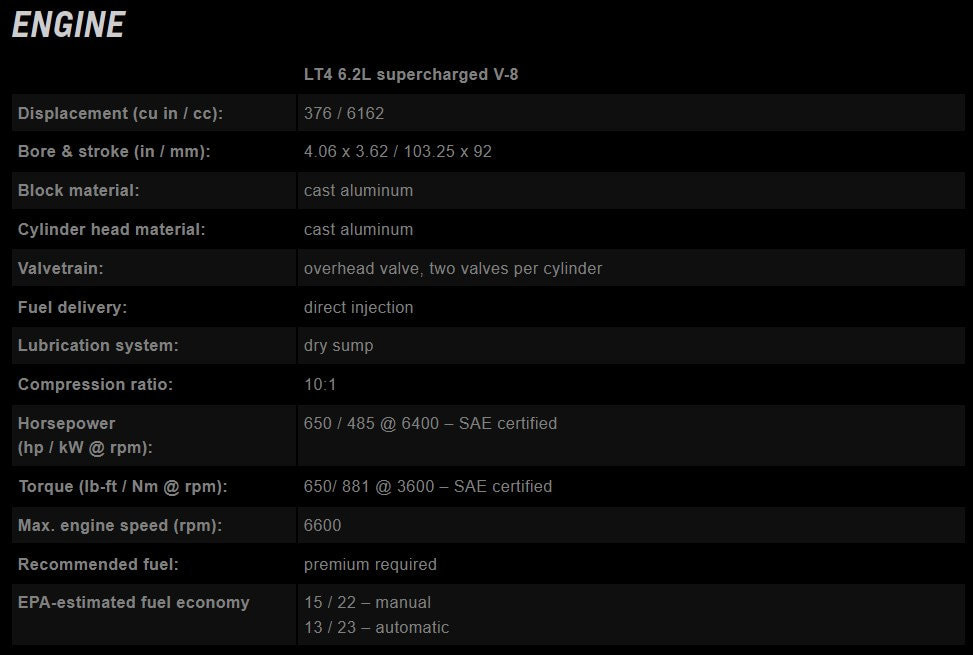Click the Lubrication system label

coord(98,345)
